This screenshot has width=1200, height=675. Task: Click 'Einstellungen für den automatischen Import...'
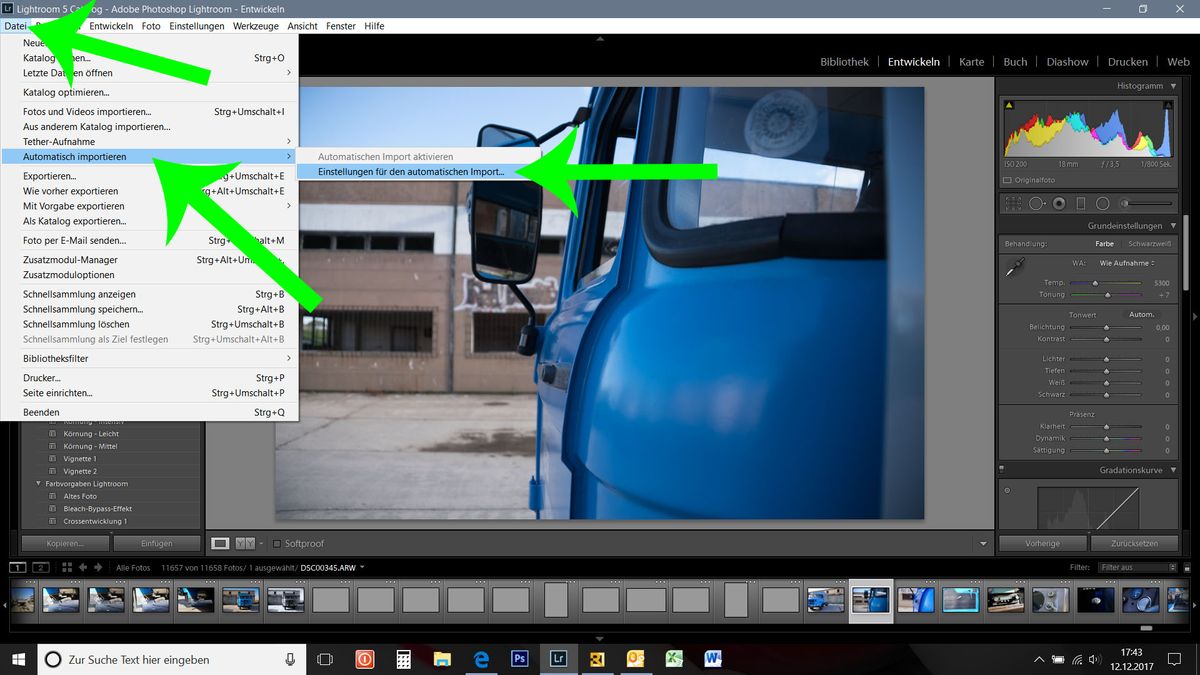[411, 172]
